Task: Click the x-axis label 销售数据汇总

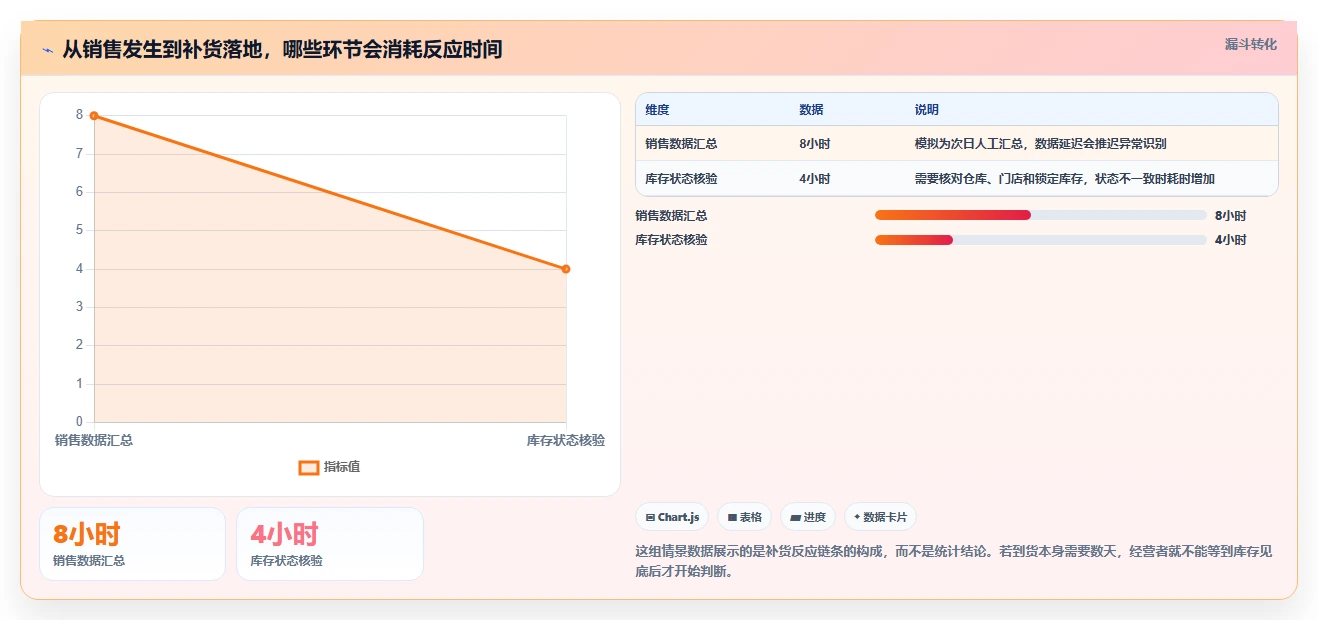Action: pyautogui.click(x=94, y=440)
